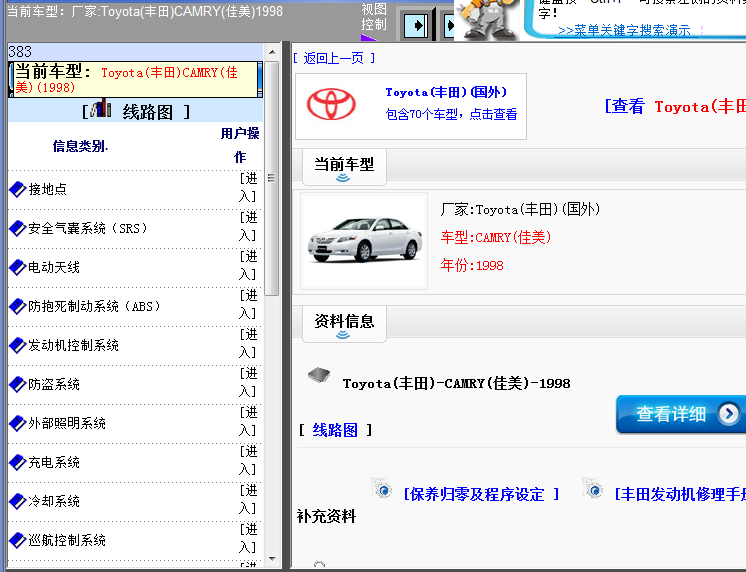
Task: Click the 用户操作 column header
Action: 240,145
